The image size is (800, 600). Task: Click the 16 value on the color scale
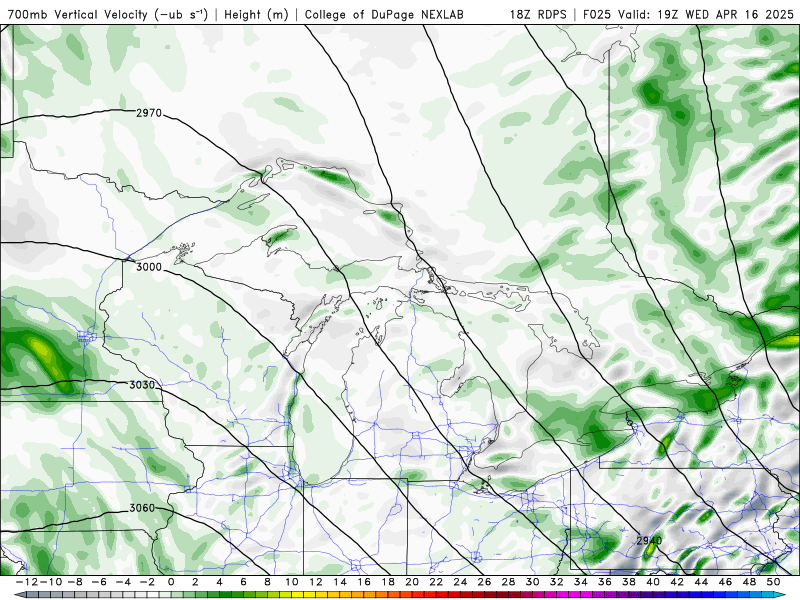[364, 582]
